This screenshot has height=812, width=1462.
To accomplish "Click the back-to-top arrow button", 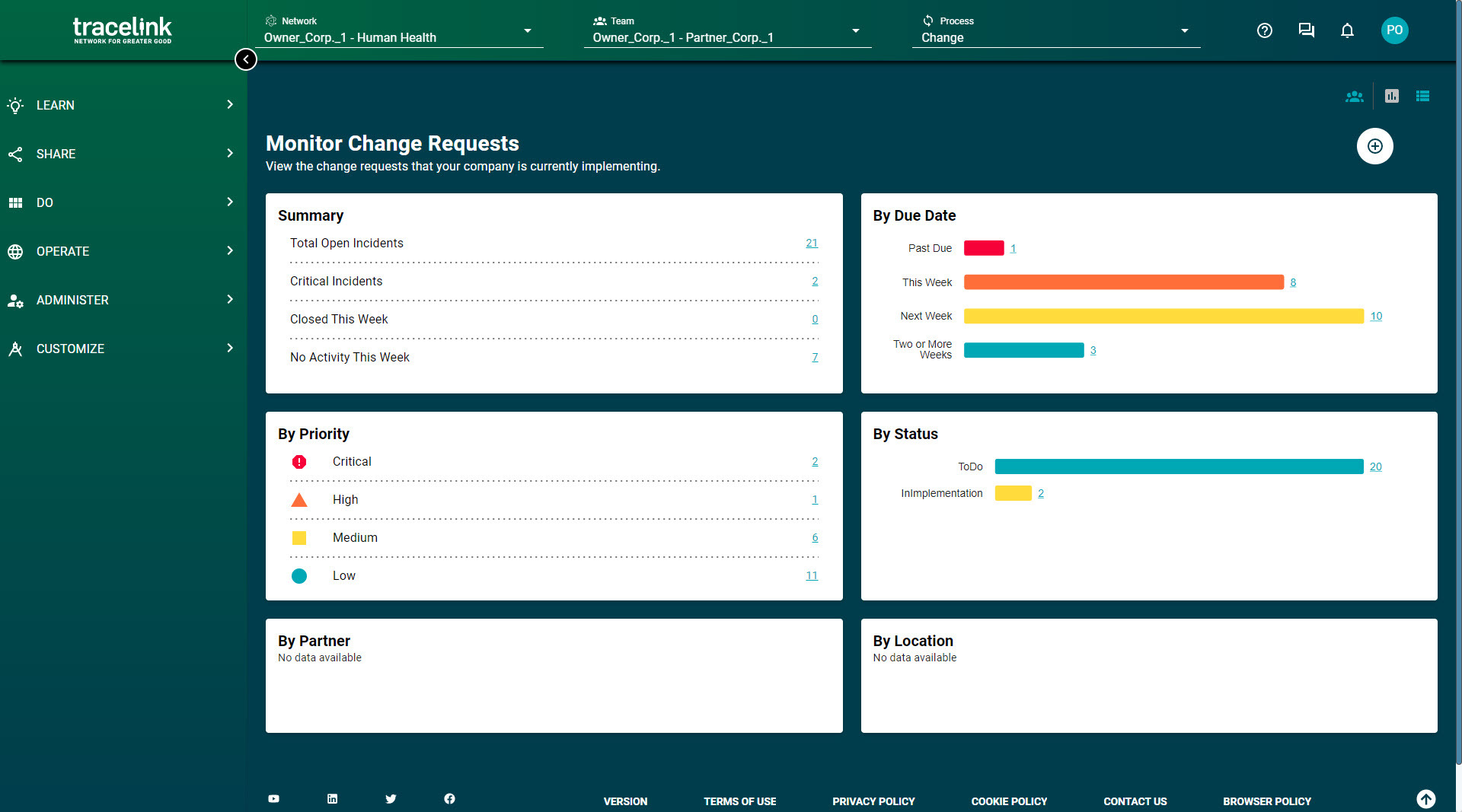I will (x=1426, y=798).
